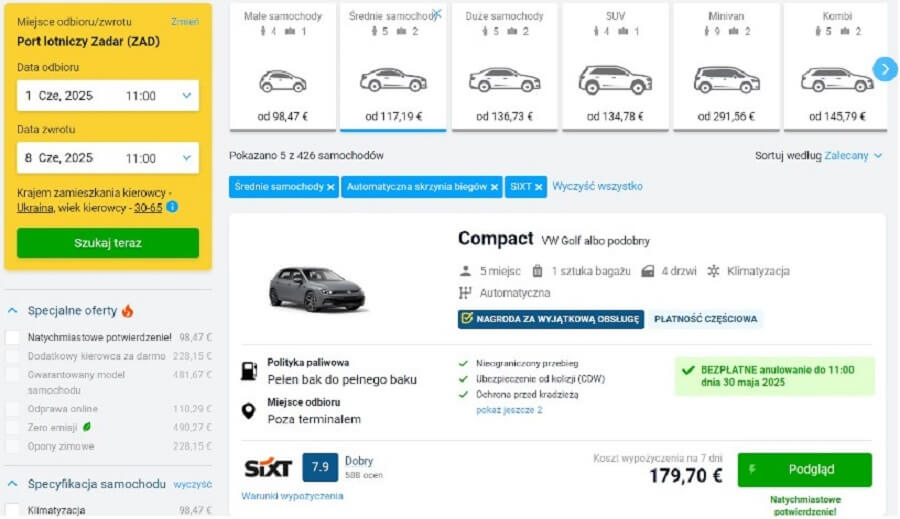The width and height of the screenshot is (900, 519).
Task: Remove the Średnie samochody filter chip
Action: coord(330,187)
